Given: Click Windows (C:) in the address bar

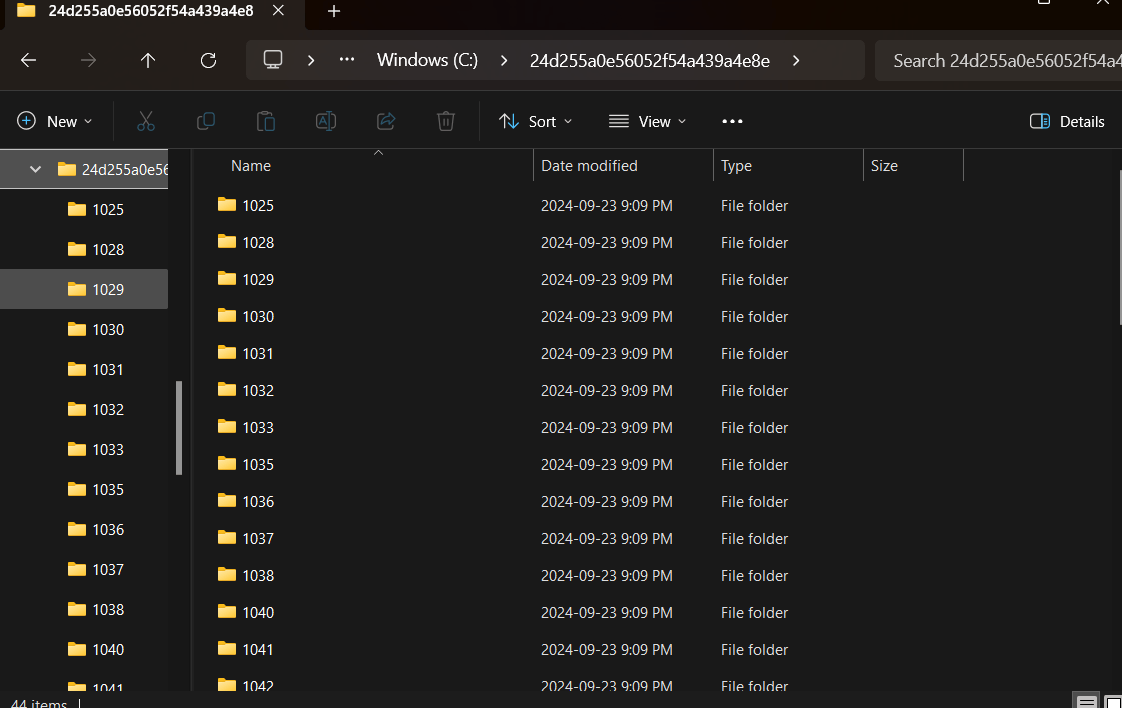Looking at the screenshot, I should coord(427,60).
